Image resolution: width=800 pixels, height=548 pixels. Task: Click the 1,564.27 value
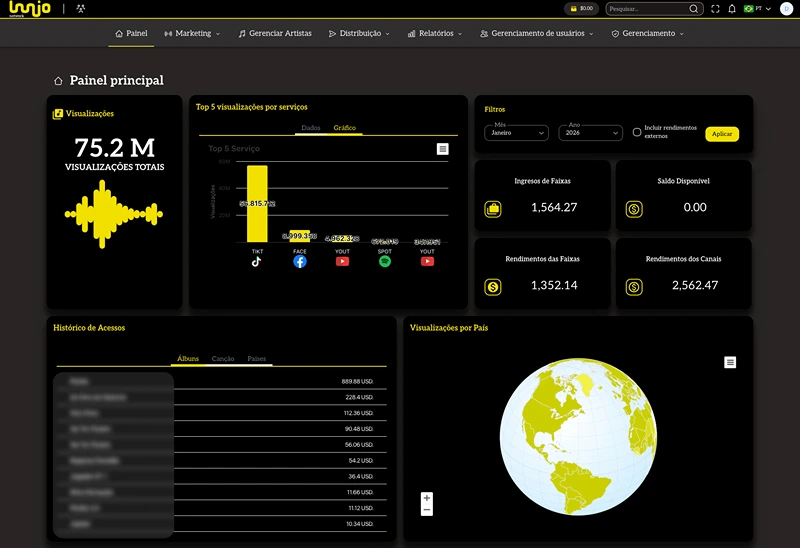[554, 207]
